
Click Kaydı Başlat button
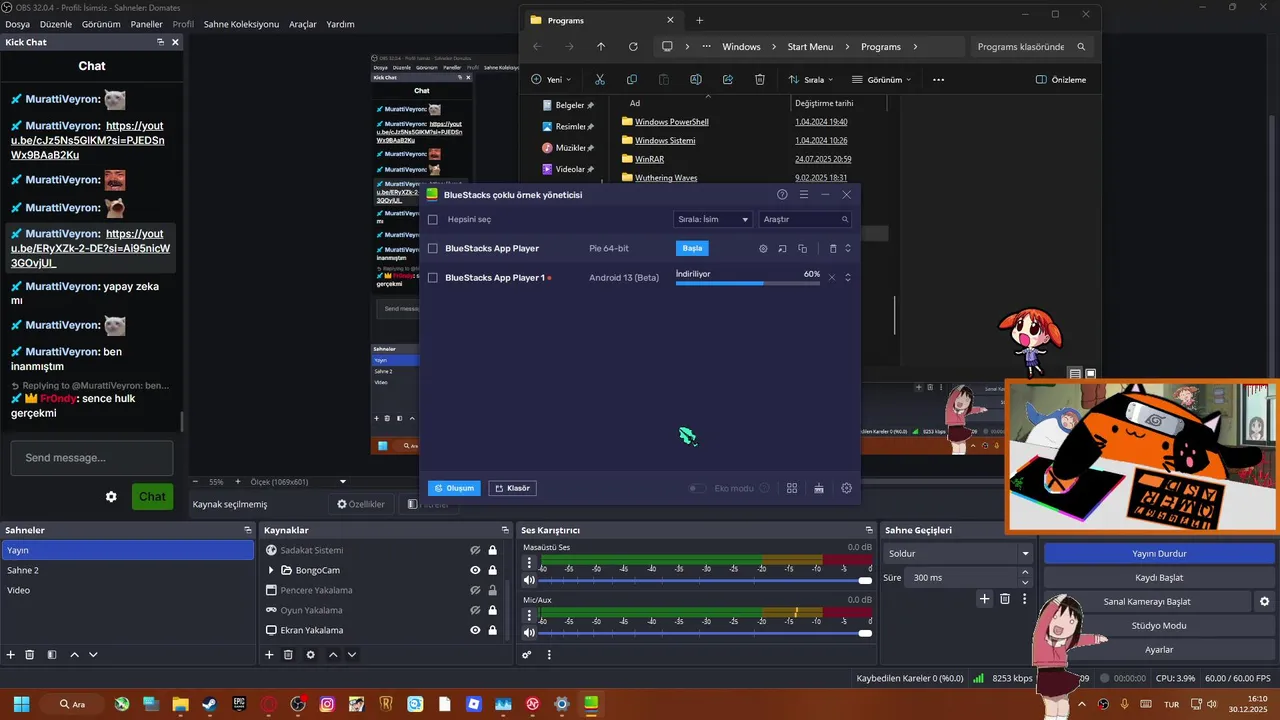(1159, 577)
